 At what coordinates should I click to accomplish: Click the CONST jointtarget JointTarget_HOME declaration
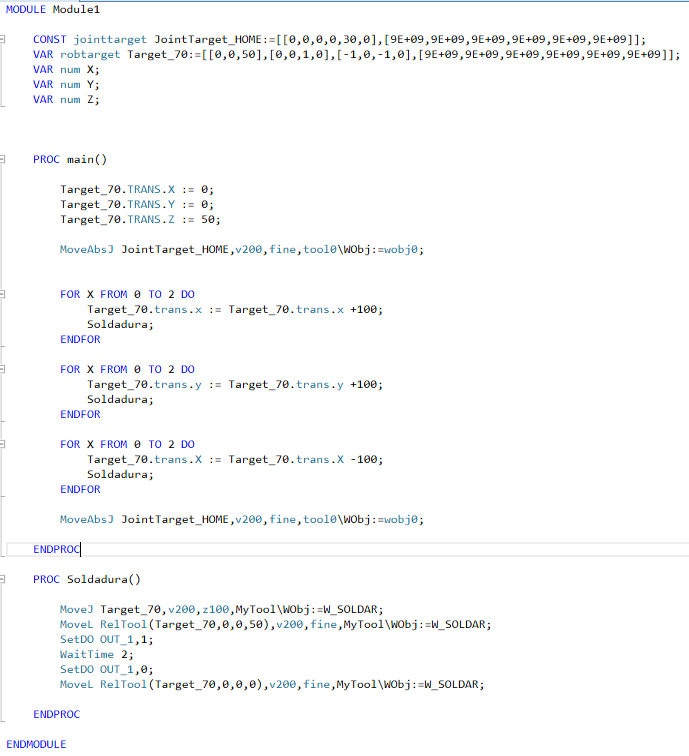click(x=339, y=39)
